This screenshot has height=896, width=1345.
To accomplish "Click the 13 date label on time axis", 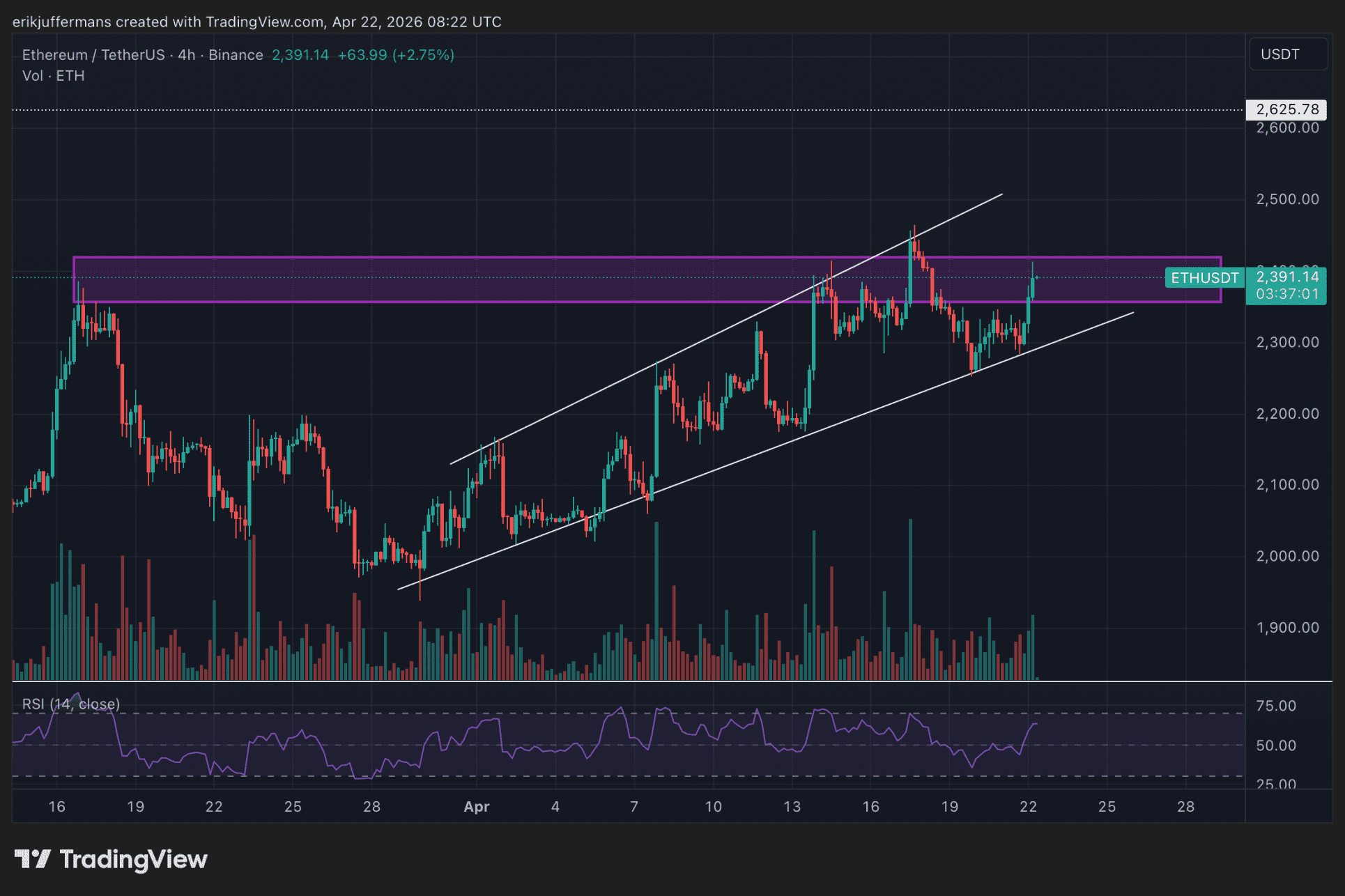I will (792, 807).
